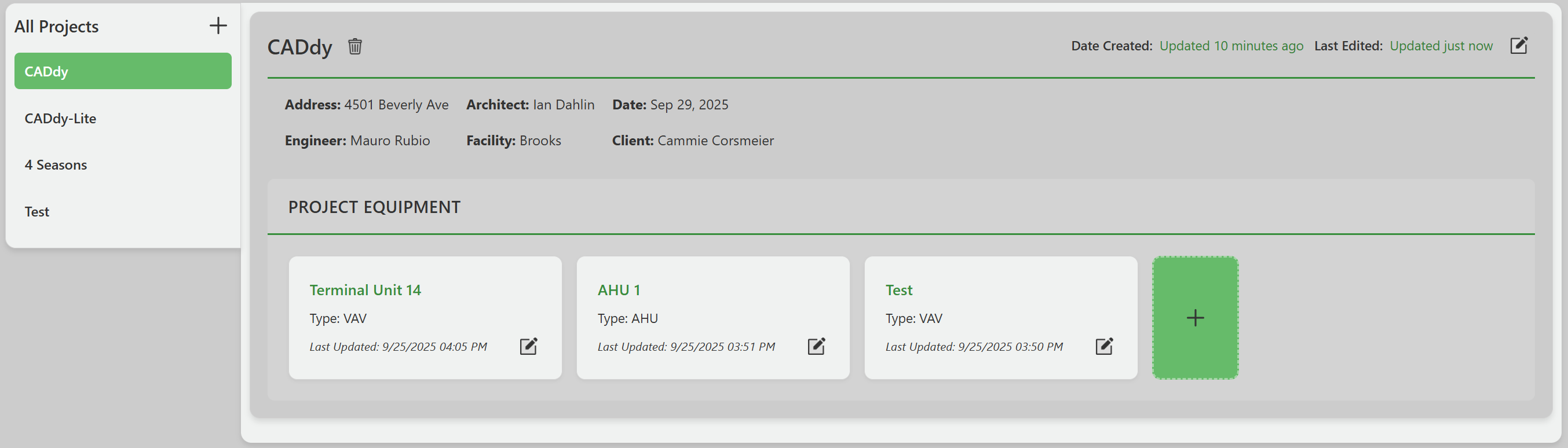Screen dimensions: 1568x448
Task: Edit the Test equipment entry
Action: point(1104,346)
